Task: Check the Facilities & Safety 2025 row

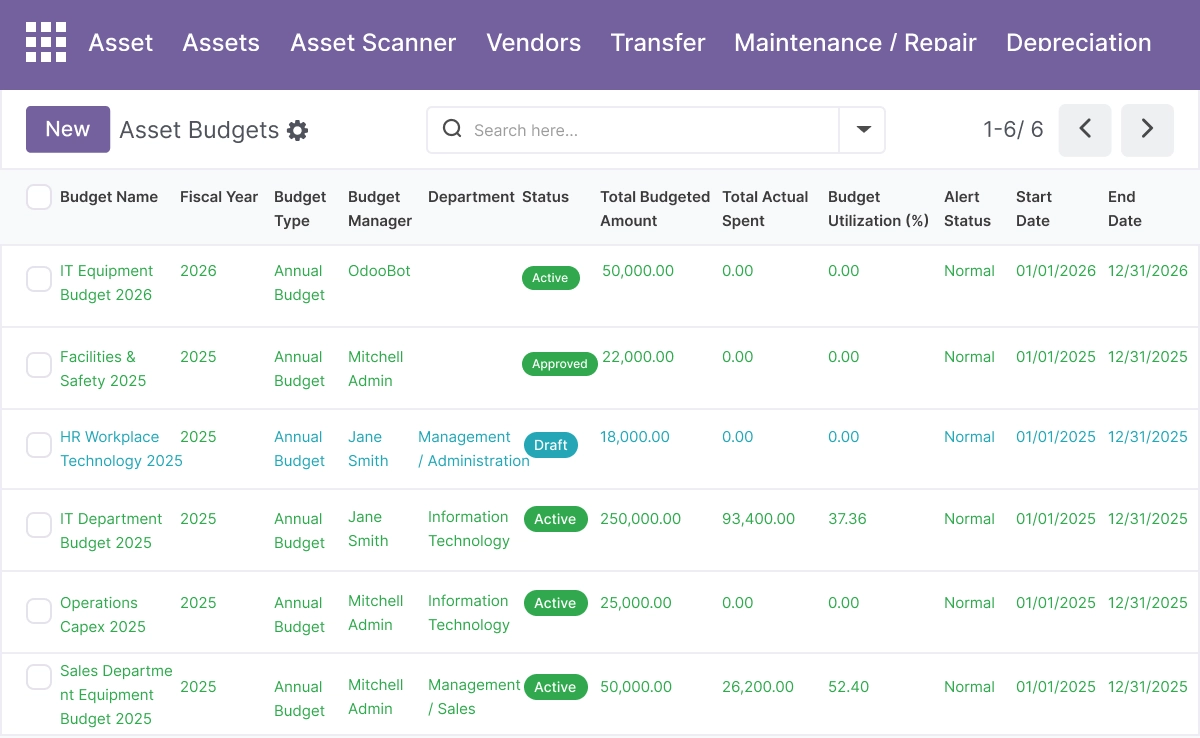Action: coord(39,365)
